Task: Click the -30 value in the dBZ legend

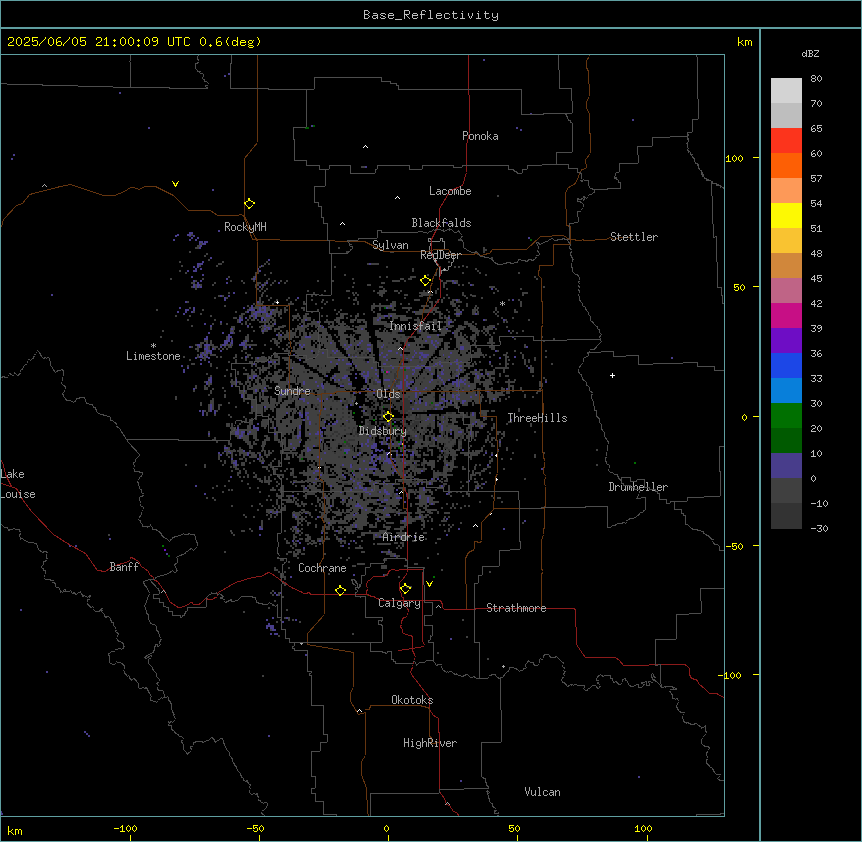Action: point(819,529)
